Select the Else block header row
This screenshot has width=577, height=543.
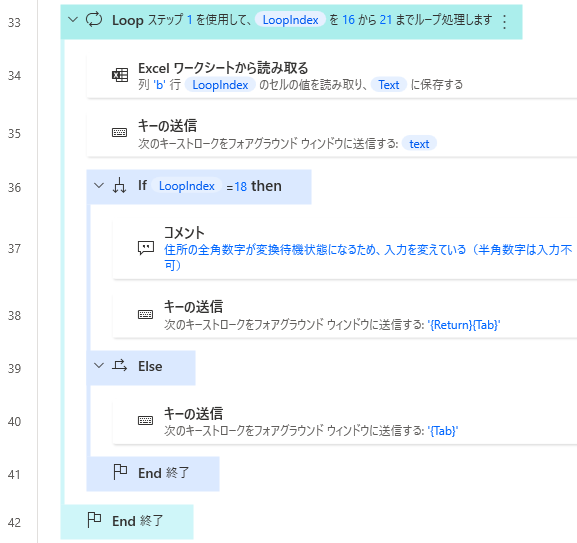click(x=141, y=367)
